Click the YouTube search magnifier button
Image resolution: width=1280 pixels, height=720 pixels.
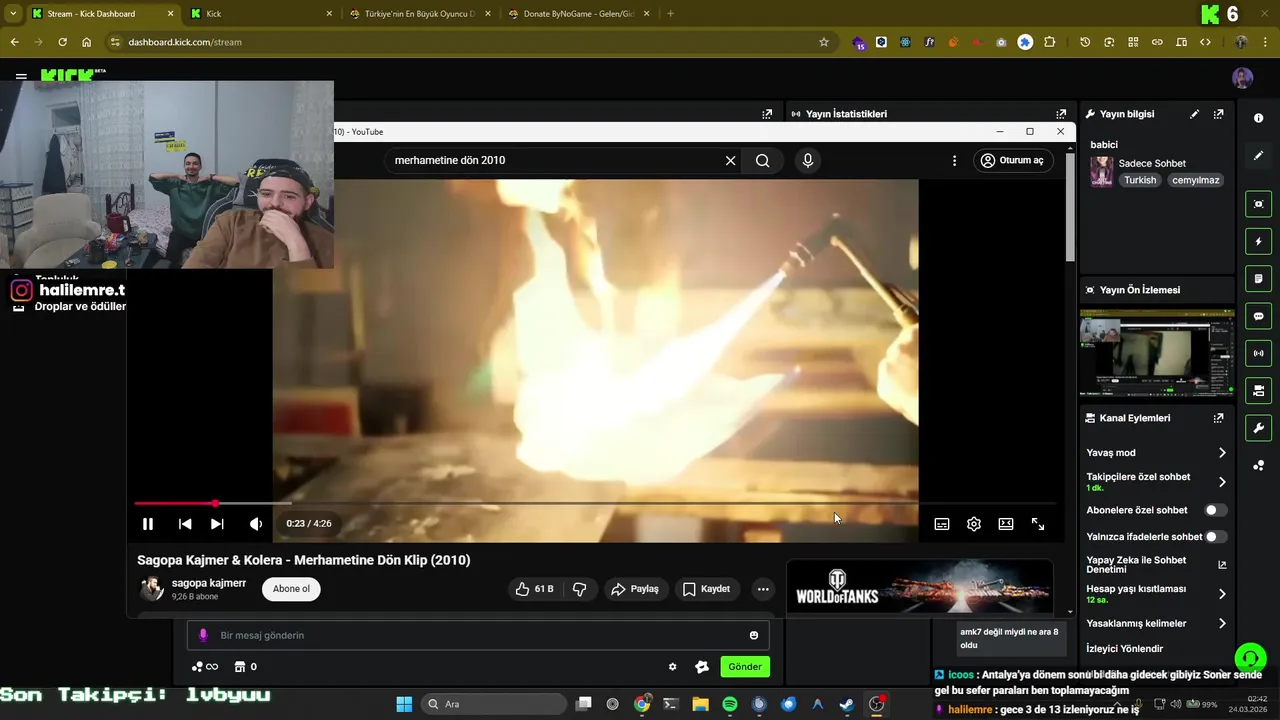(x=763, y=160)
